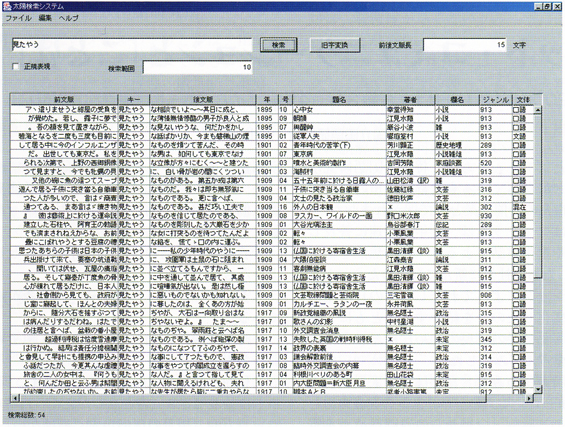Click the 文語 style cell in 従軍人夫 row

523,136
